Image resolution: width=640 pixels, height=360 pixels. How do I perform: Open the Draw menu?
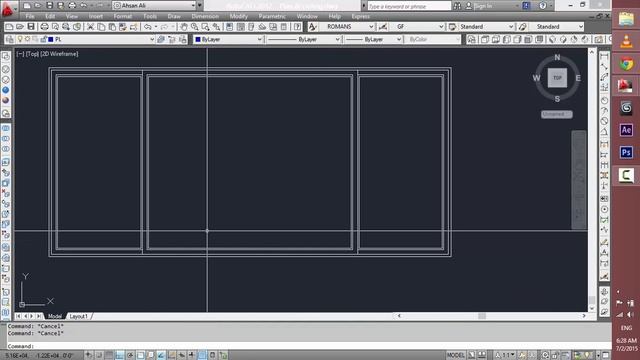tap(174, 16)
